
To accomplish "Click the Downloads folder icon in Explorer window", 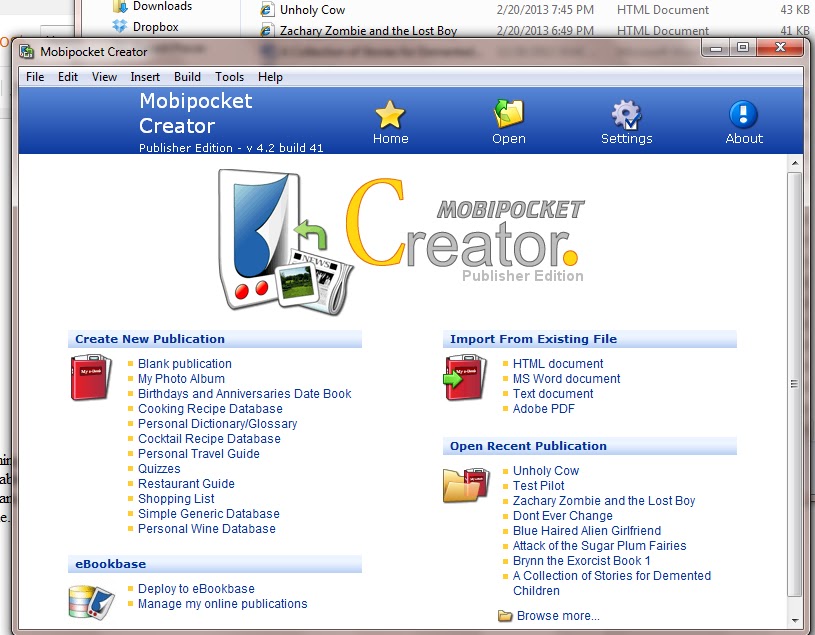I will pyautogui.click(x=120, y=6).
